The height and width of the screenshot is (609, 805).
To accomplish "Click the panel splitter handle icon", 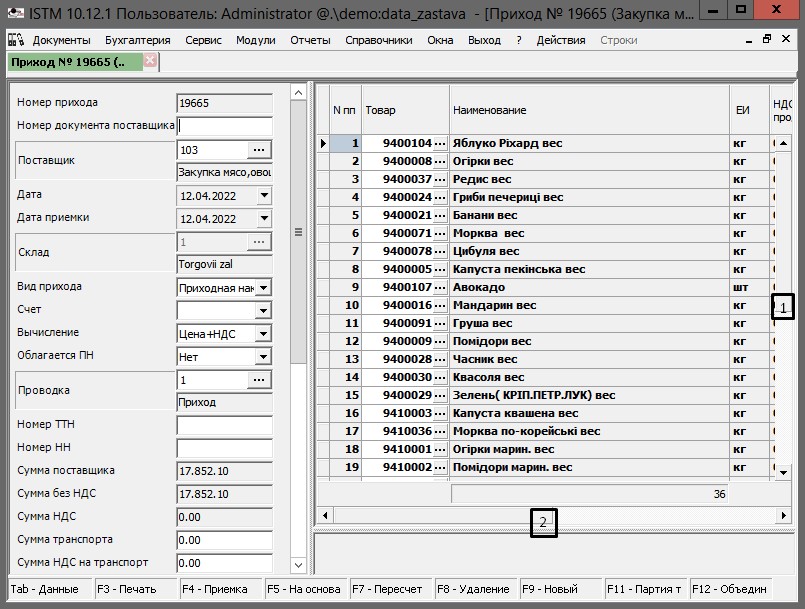I will 297,232.
